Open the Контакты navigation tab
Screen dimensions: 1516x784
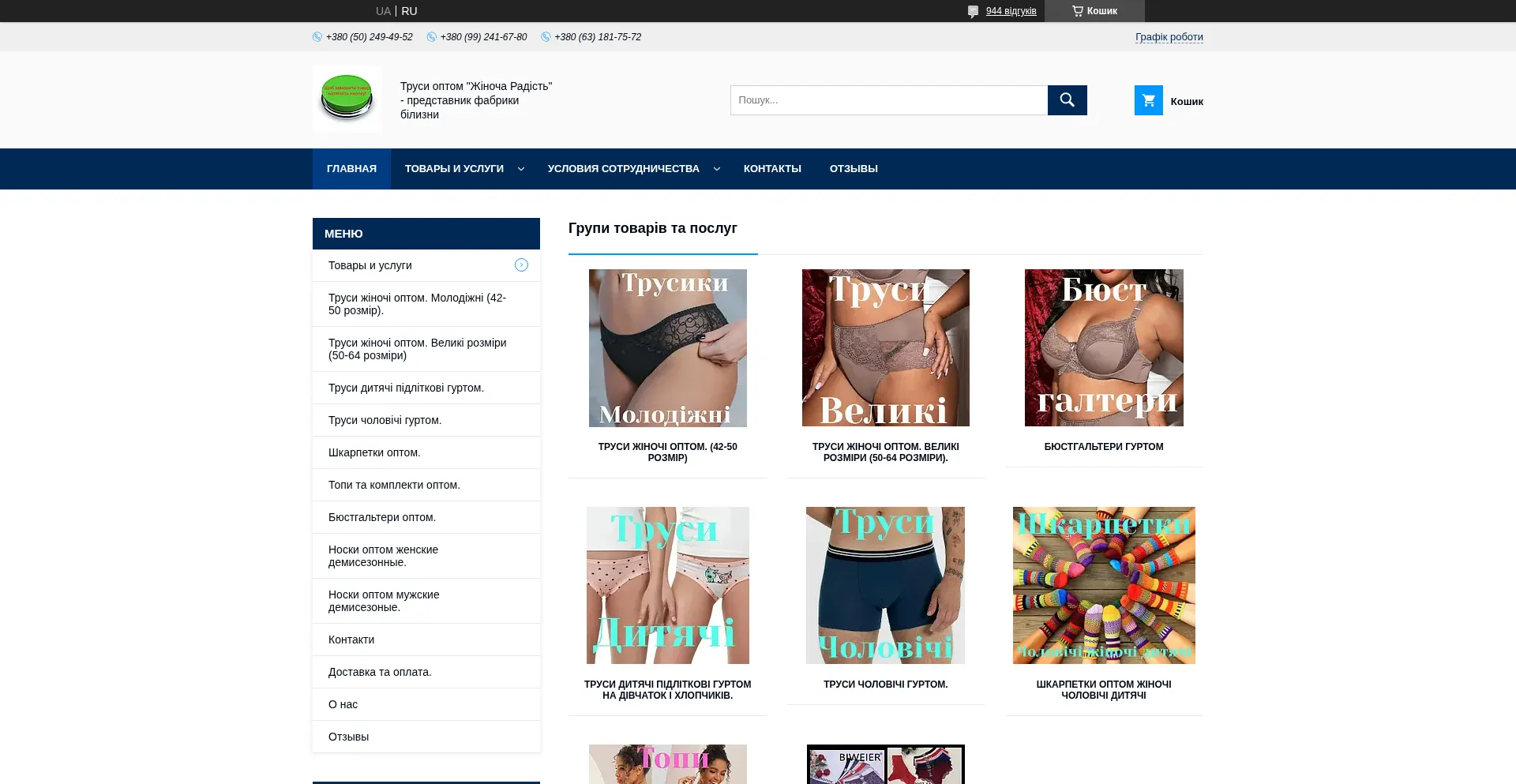(772, 169)
